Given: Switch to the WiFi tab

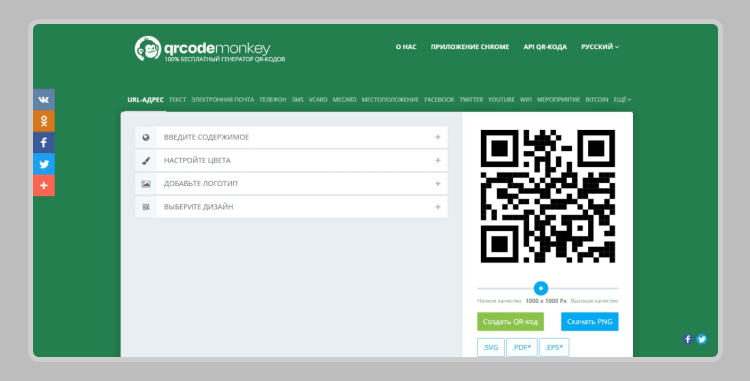Looking at the screenshot, I should point(526,99).
